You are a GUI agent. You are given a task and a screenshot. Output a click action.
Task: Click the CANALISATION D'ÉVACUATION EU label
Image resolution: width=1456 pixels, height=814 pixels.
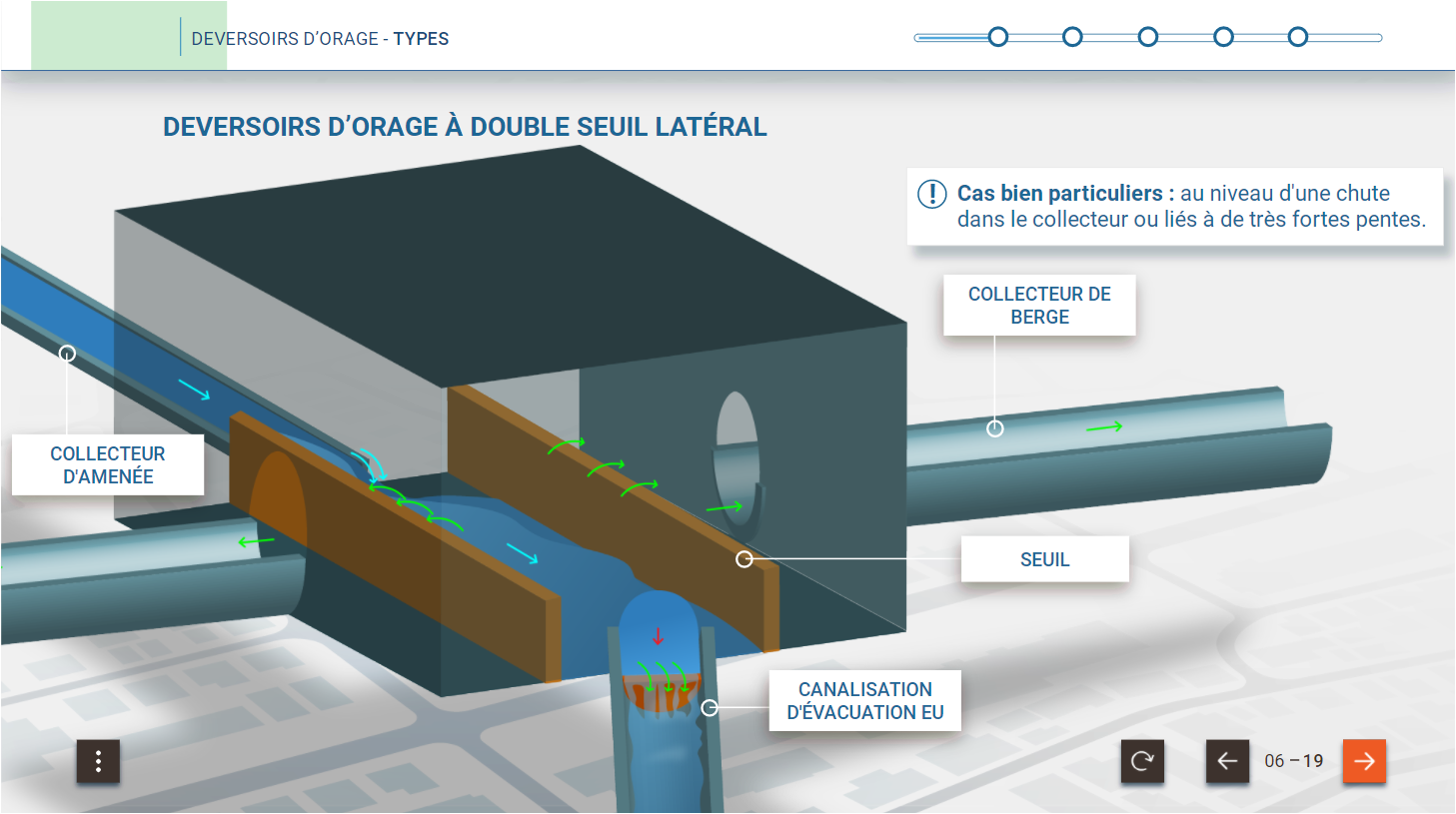pyautogui.click(x=864, y=701)
